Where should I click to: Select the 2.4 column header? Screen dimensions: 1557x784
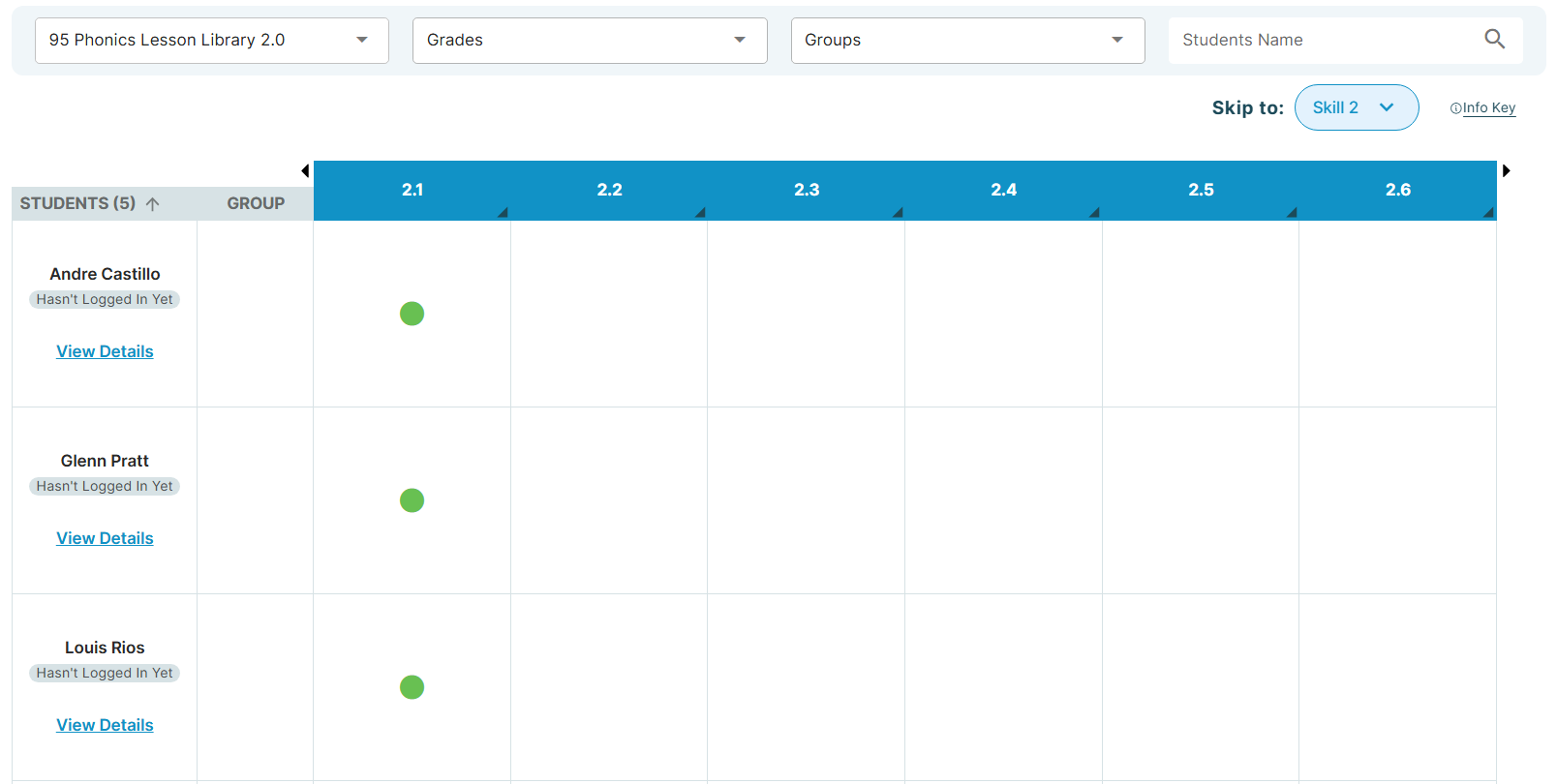click(1004, 191)
